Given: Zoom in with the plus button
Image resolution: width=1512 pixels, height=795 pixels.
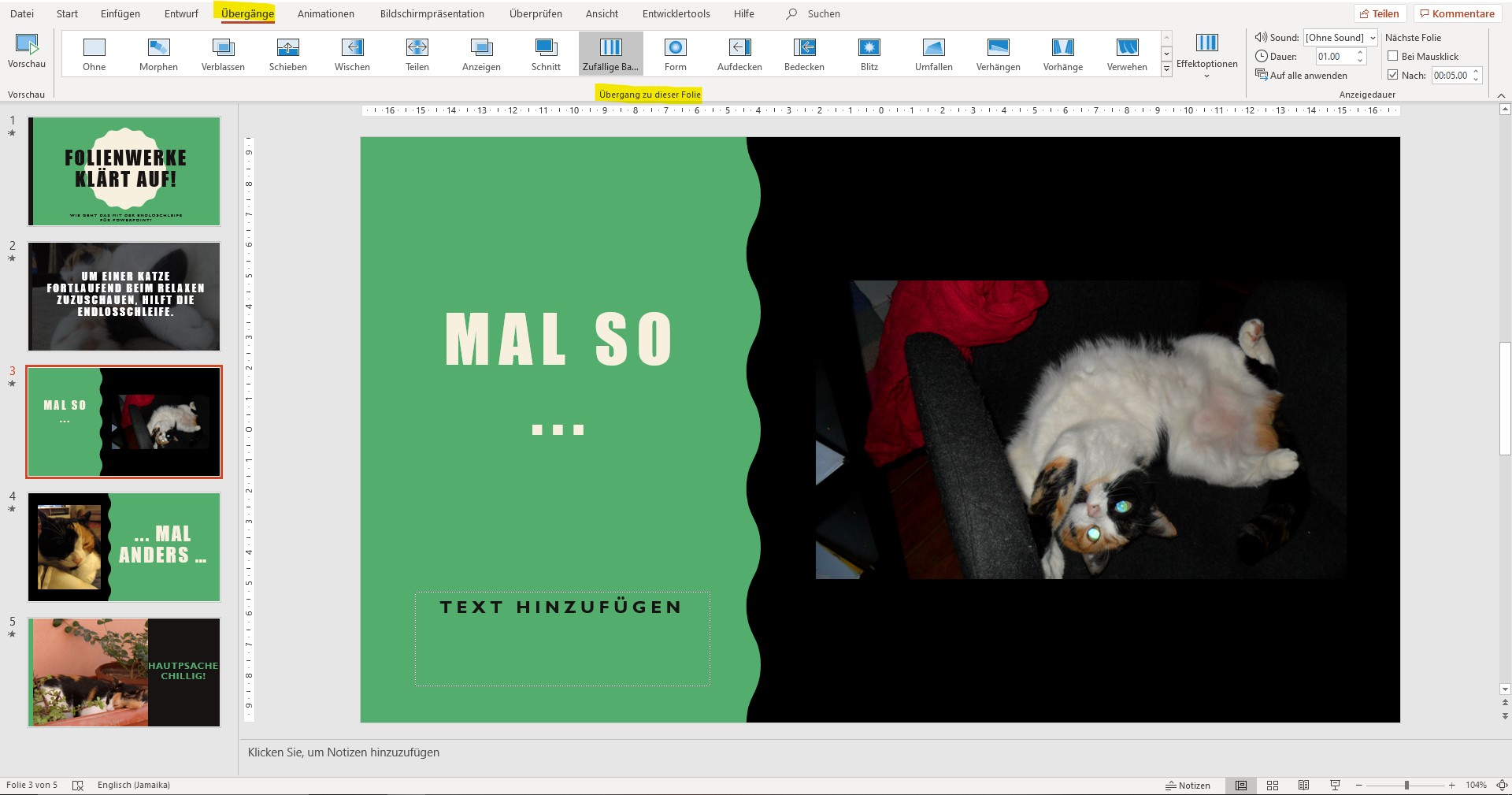Looking at the screenshot, I should [1451, 786].
